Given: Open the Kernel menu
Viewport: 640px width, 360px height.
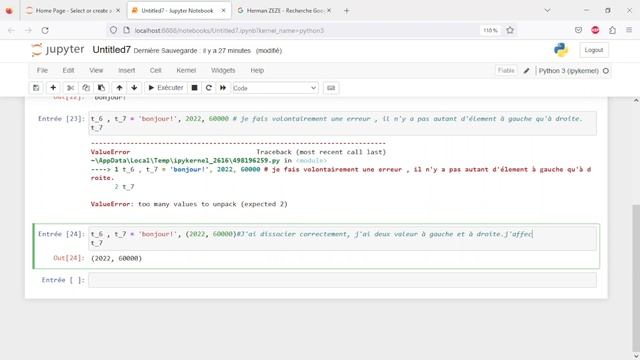Looking at the screenshot, I should (186, 70).
